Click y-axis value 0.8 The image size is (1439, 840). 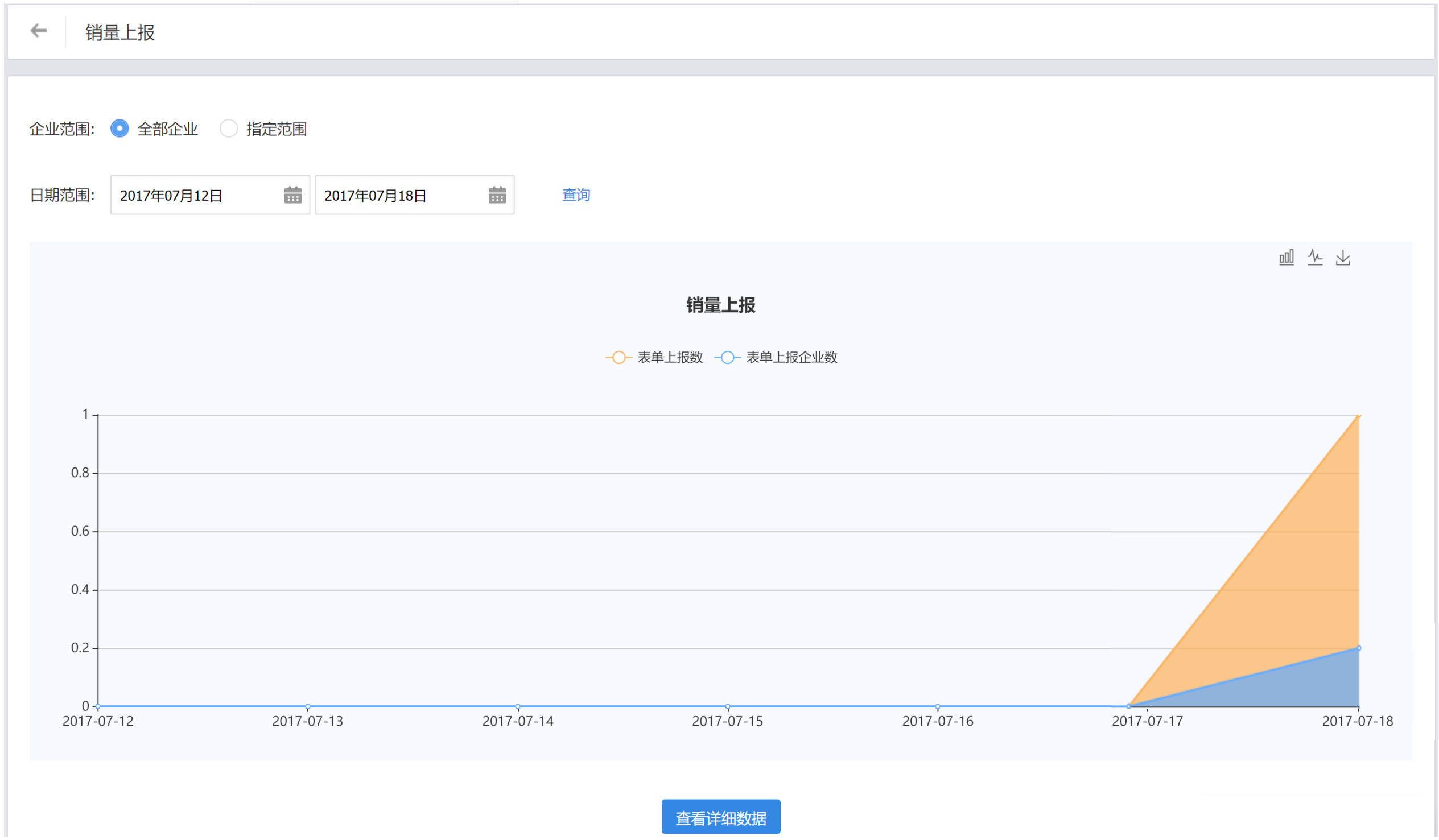[80, 473]
